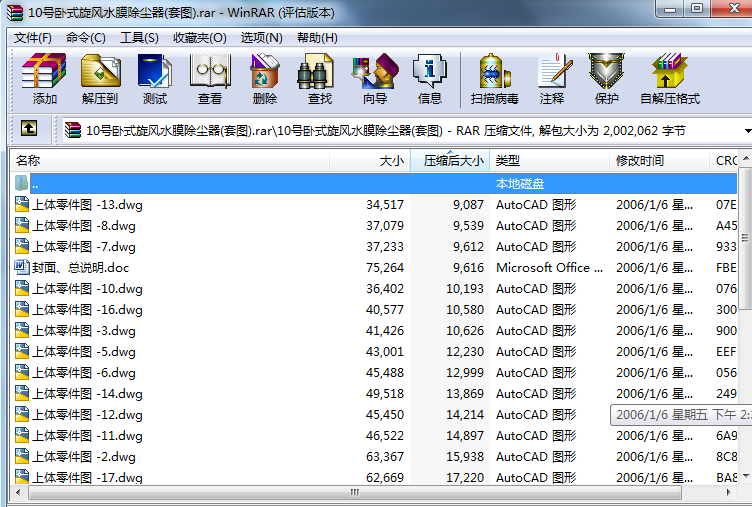Click the file icon of 上体零件图 -13.dwg
This screenshot has height=507, width=752.
pyautogui.click(x=22, y=204)
